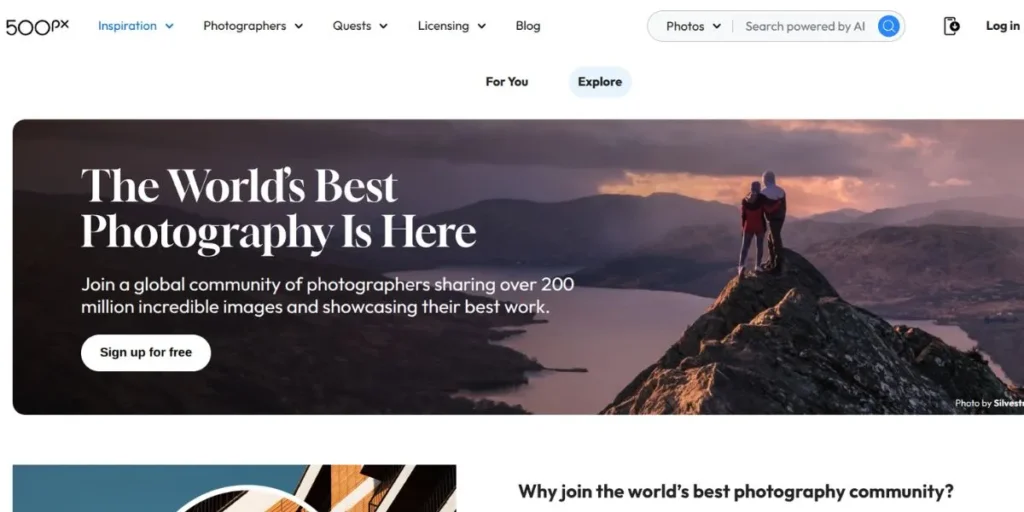Focus the Search powered by AI field

point(805,26)
